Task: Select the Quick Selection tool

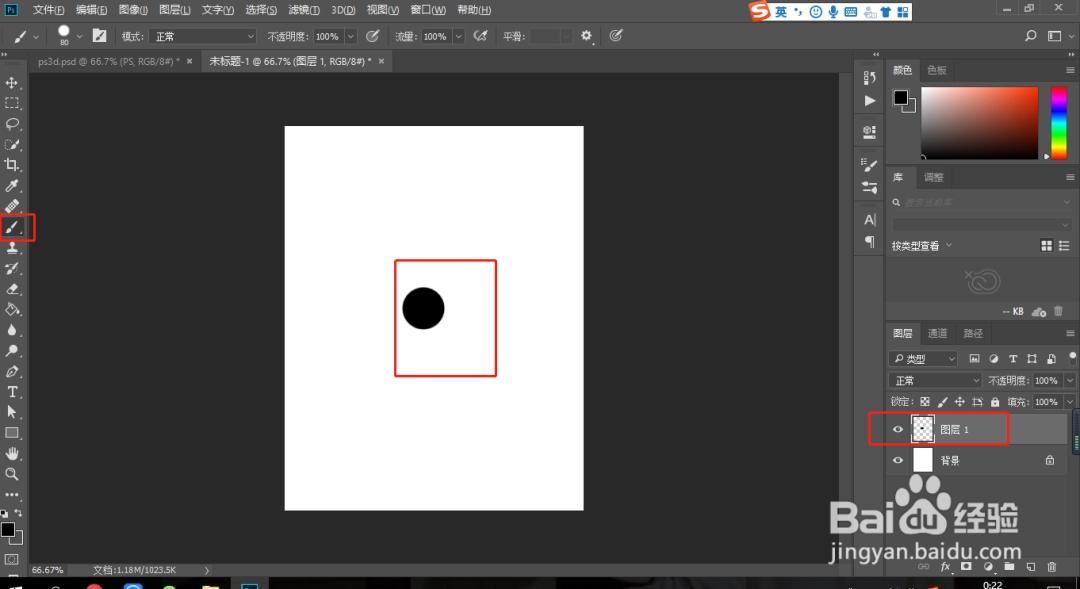Action: 12,145
